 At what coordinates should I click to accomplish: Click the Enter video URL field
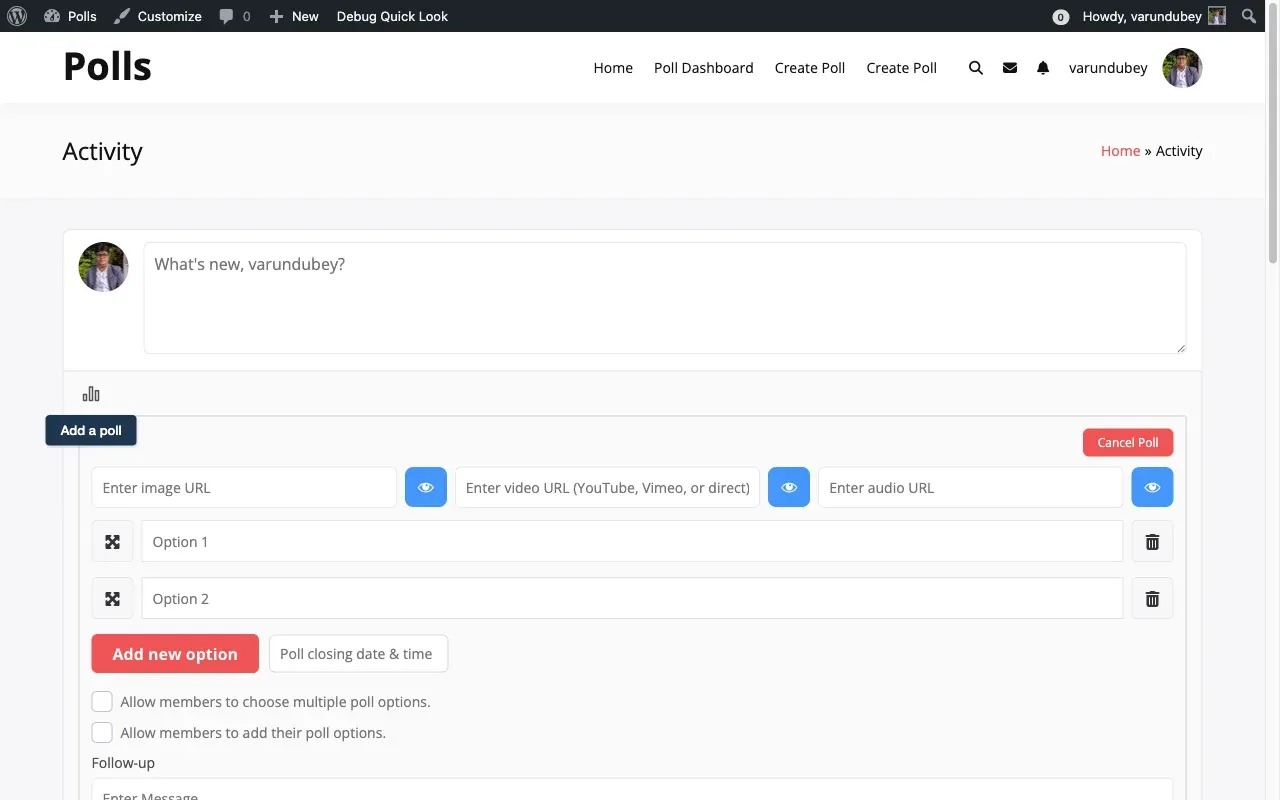tap(607, 488)
